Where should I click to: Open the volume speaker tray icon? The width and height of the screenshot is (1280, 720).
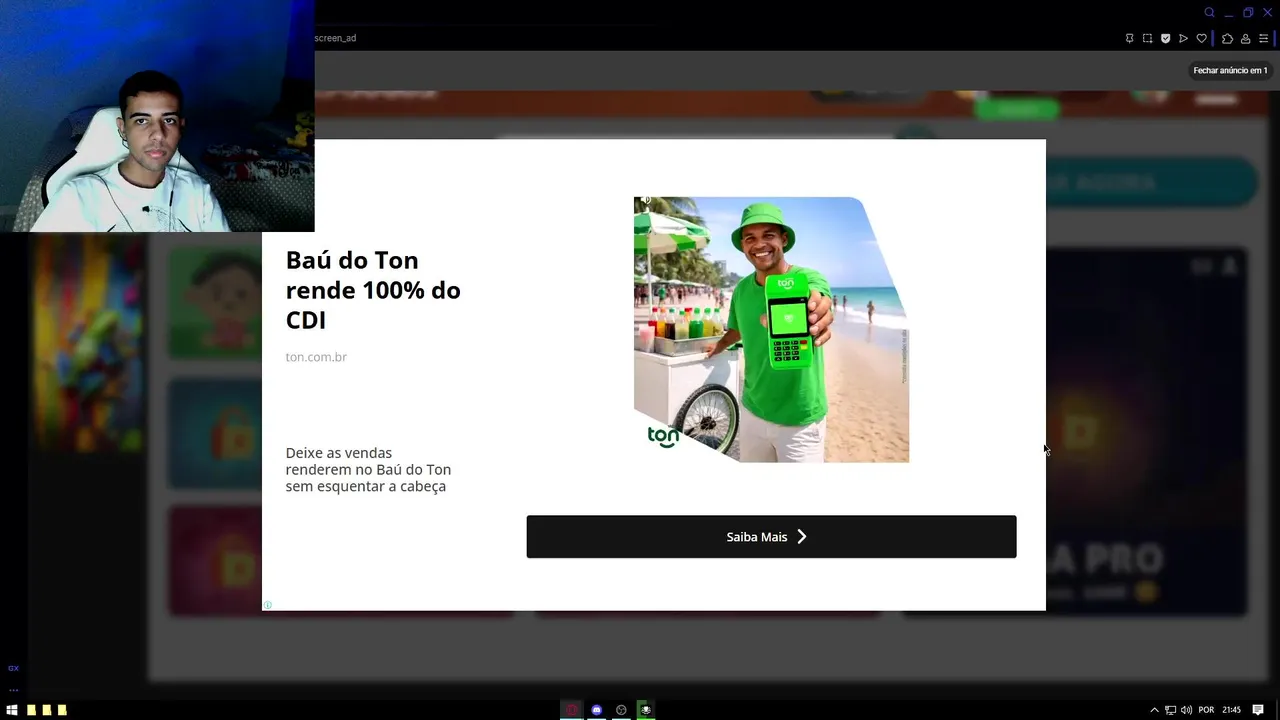(x=1186, y=710)
